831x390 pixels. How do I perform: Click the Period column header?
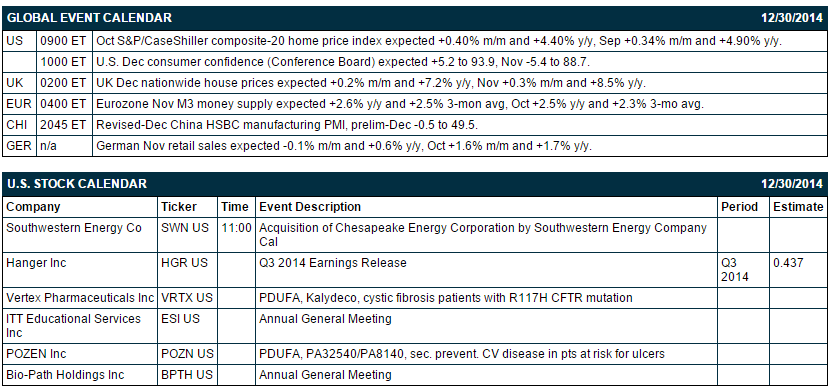(x=739, y=207)
